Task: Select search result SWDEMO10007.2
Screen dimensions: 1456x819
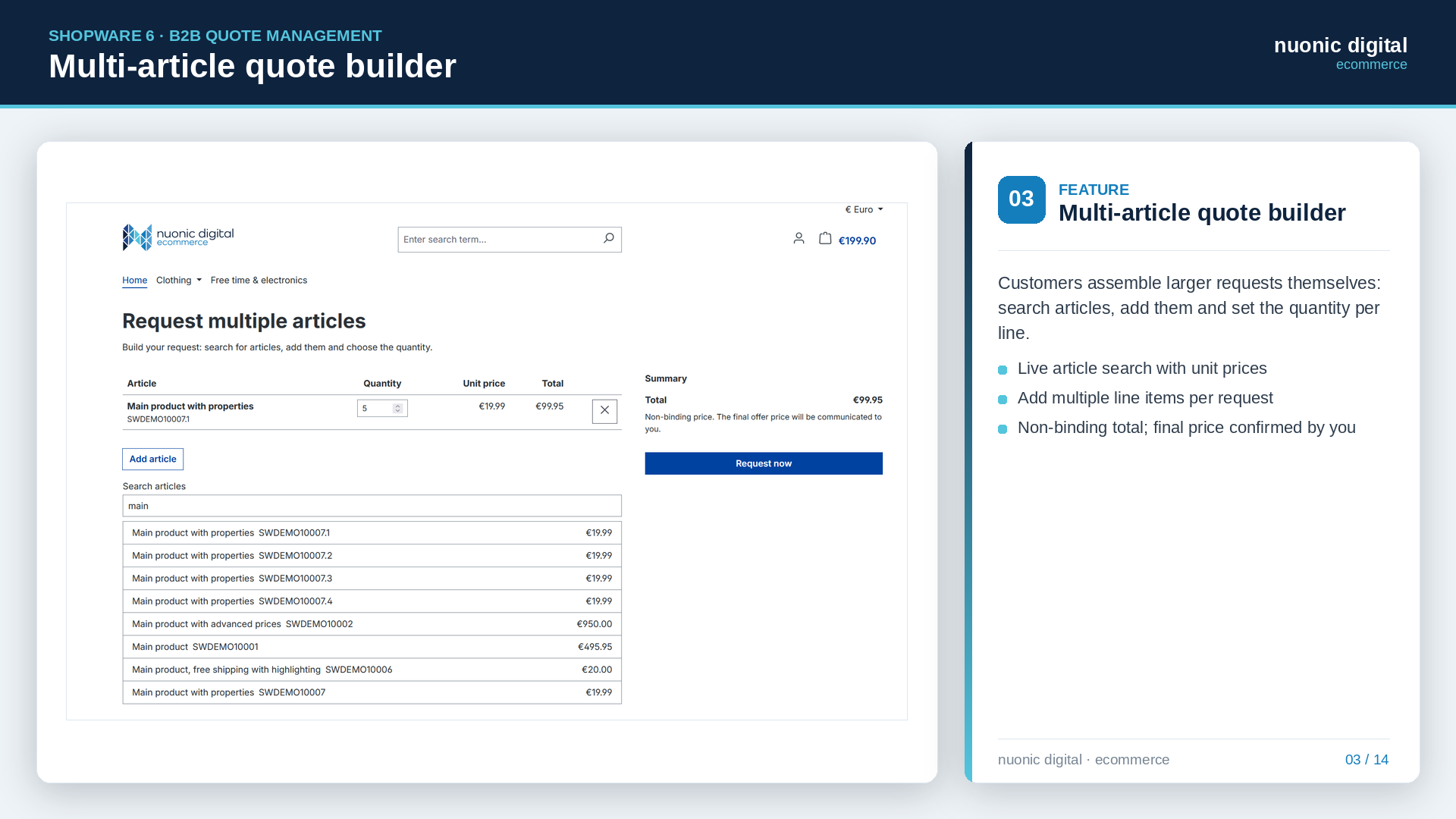Action: [372, 556]
